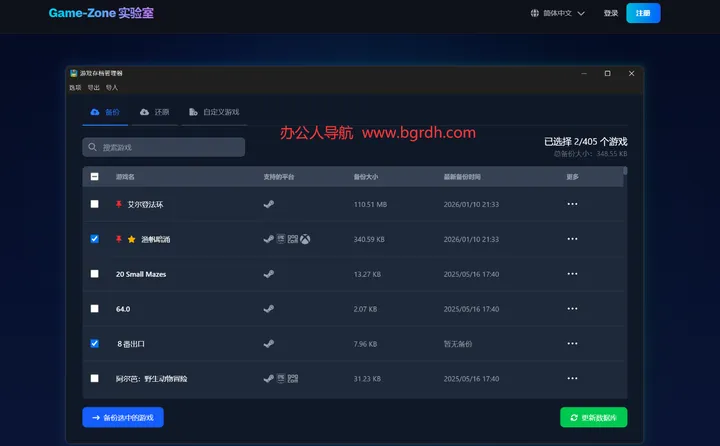The image size is (720, 446).
Task: Click the GOG icon in 阿尔芭 row
Action: 293,378
